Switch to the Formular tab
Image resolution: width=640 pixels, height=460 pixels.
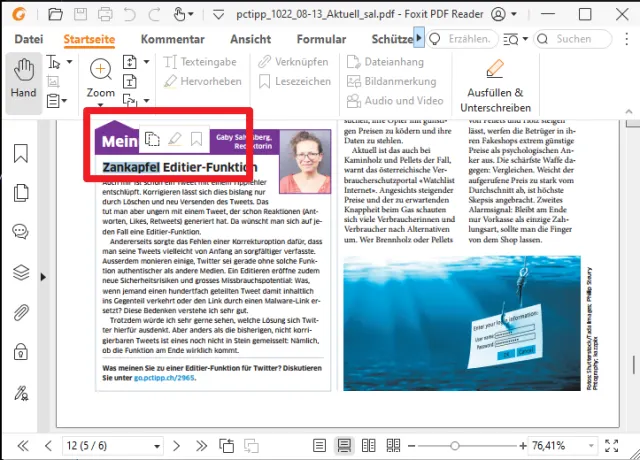(321, 39)
